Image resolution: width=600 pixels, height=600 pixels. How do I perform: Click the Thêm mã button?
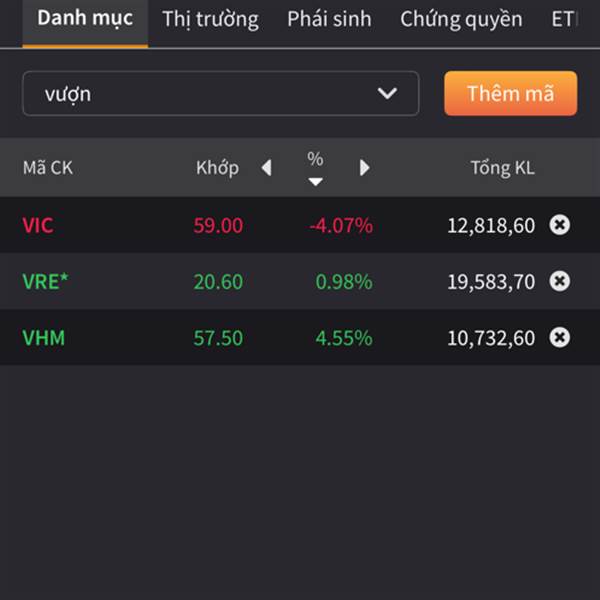click(510, 93)
